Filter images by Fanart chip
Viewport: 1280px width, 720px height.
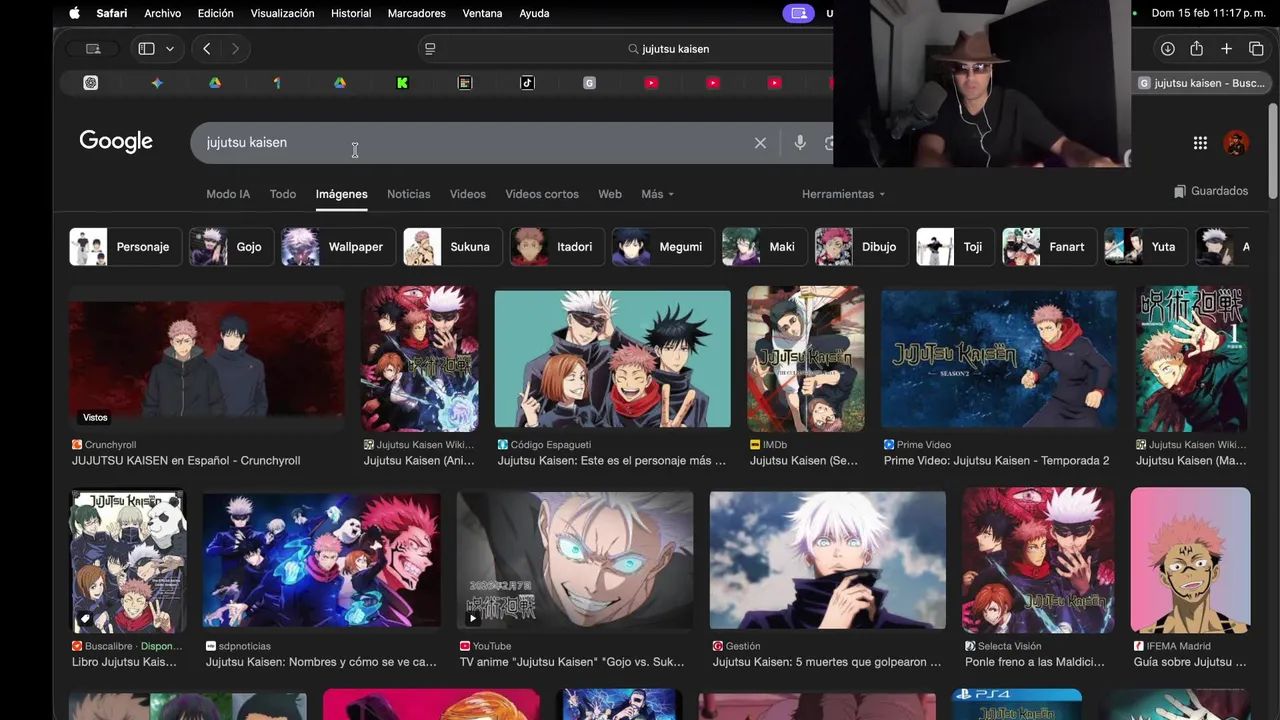pyautogui.click(x=1049, y=247)
